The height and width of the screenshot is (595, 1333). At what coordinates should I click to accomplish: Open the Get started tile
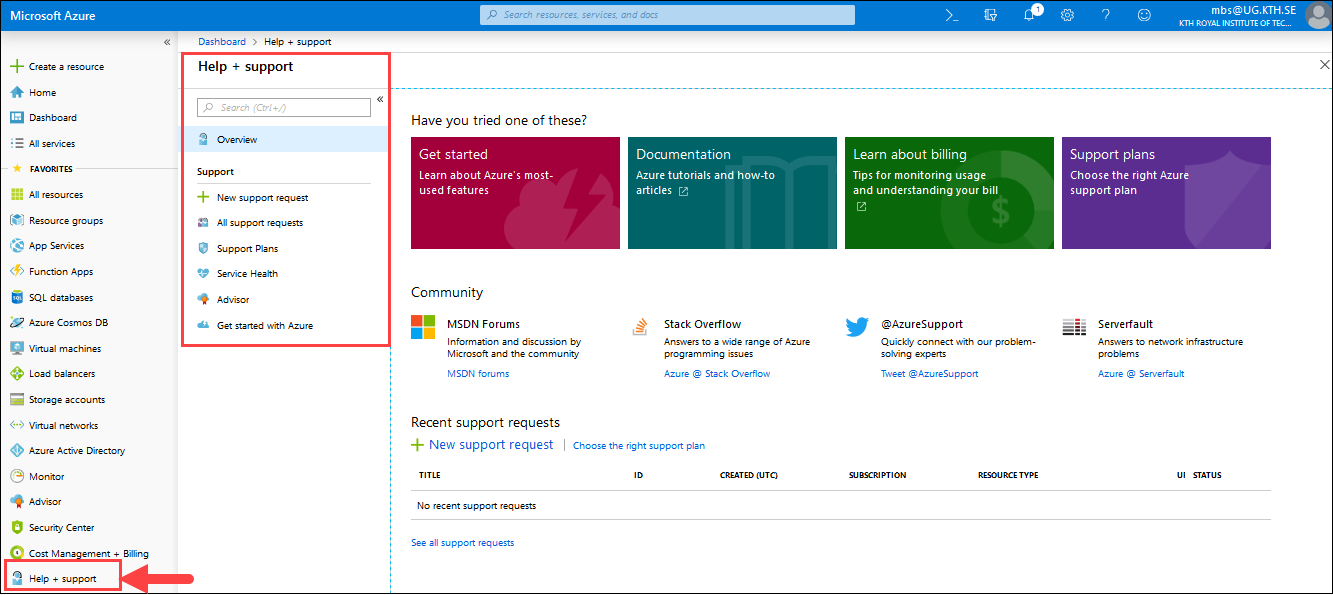click(515, 193)
